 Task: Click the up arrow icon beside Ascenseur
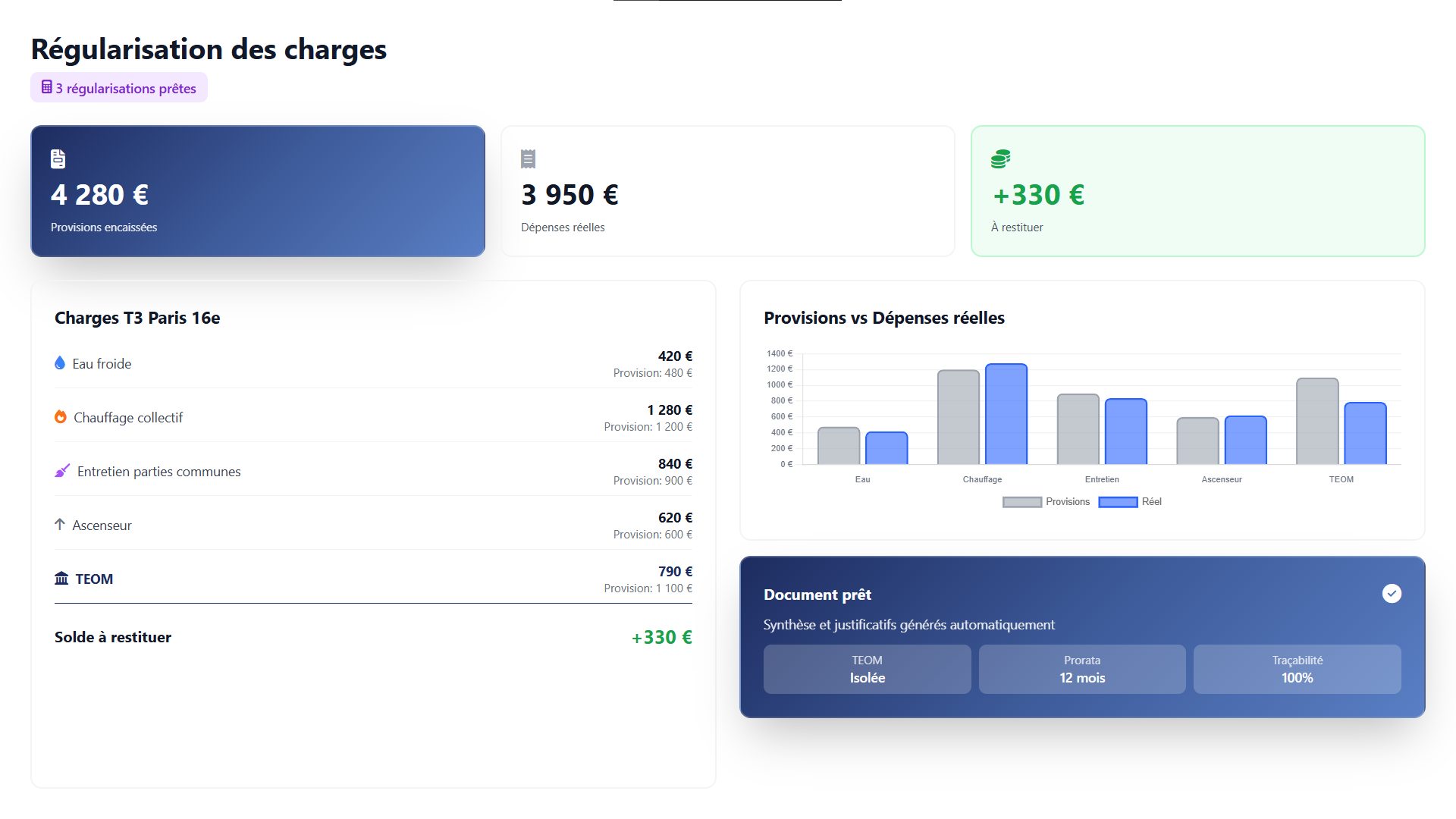(60, 525)
